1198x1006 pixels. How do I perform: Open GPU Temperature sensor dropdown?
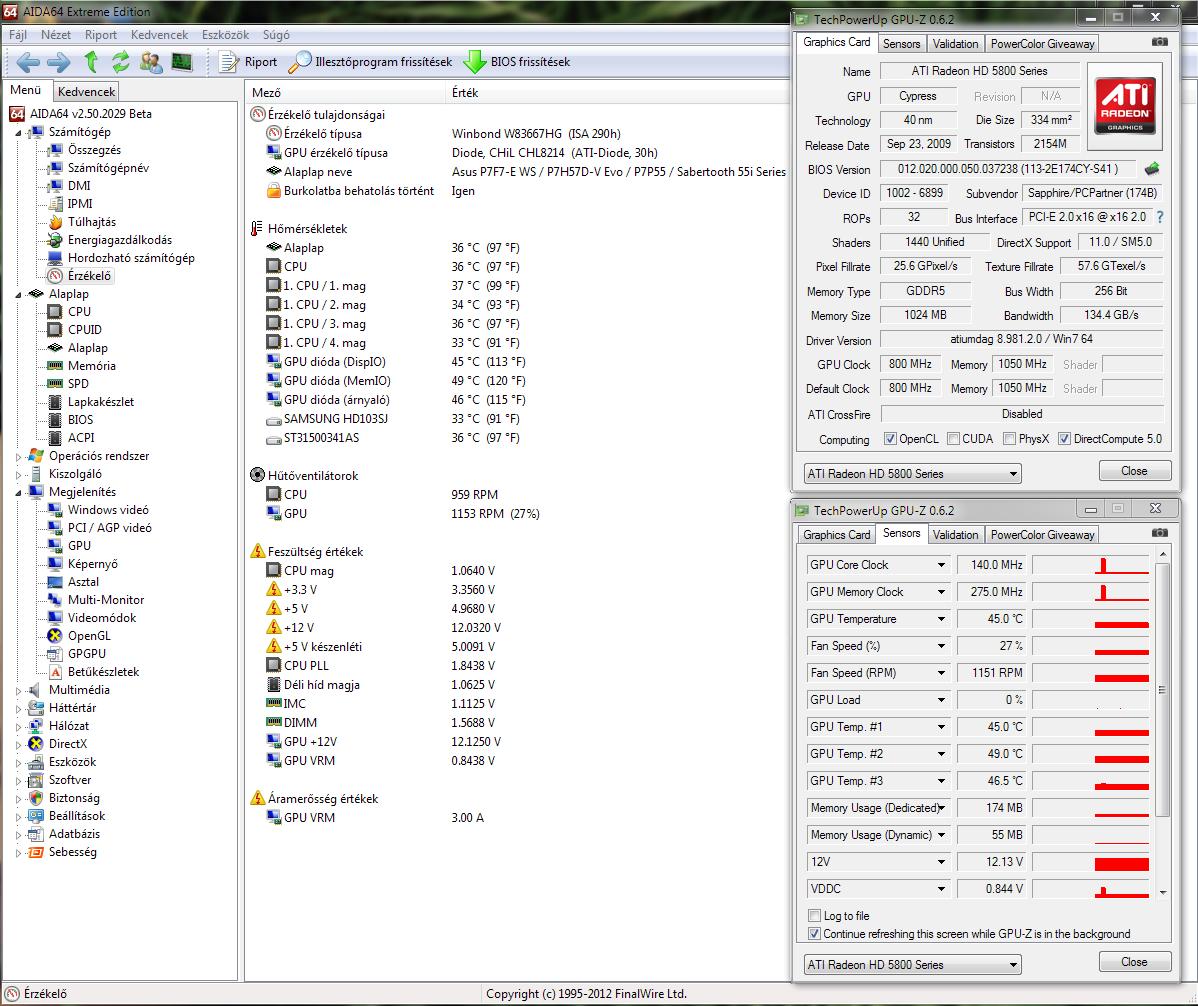coord(941,619)
